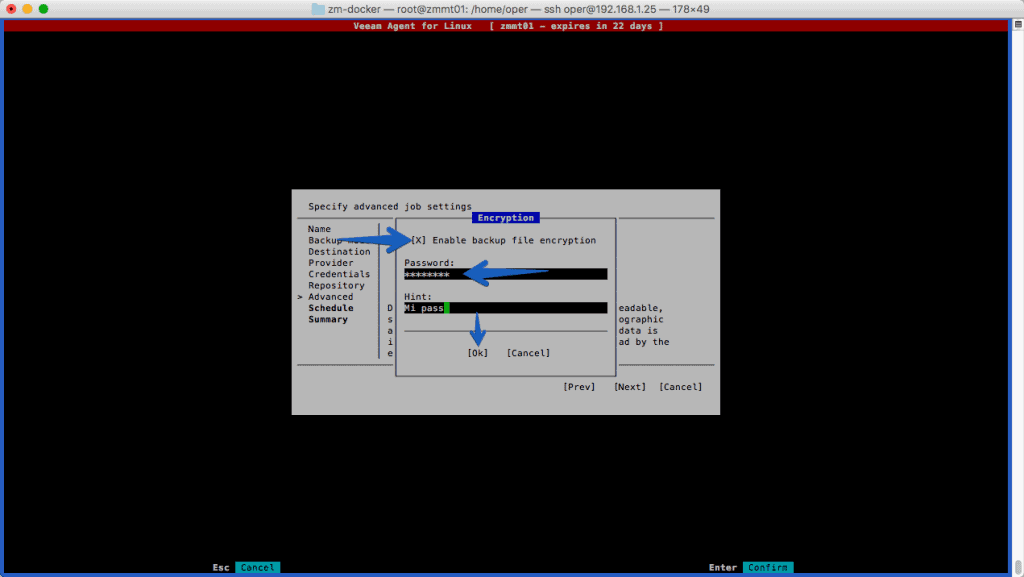Select the Repository wizard step
This screenshot has width=1024, height=577.
(x=336, y=285)
